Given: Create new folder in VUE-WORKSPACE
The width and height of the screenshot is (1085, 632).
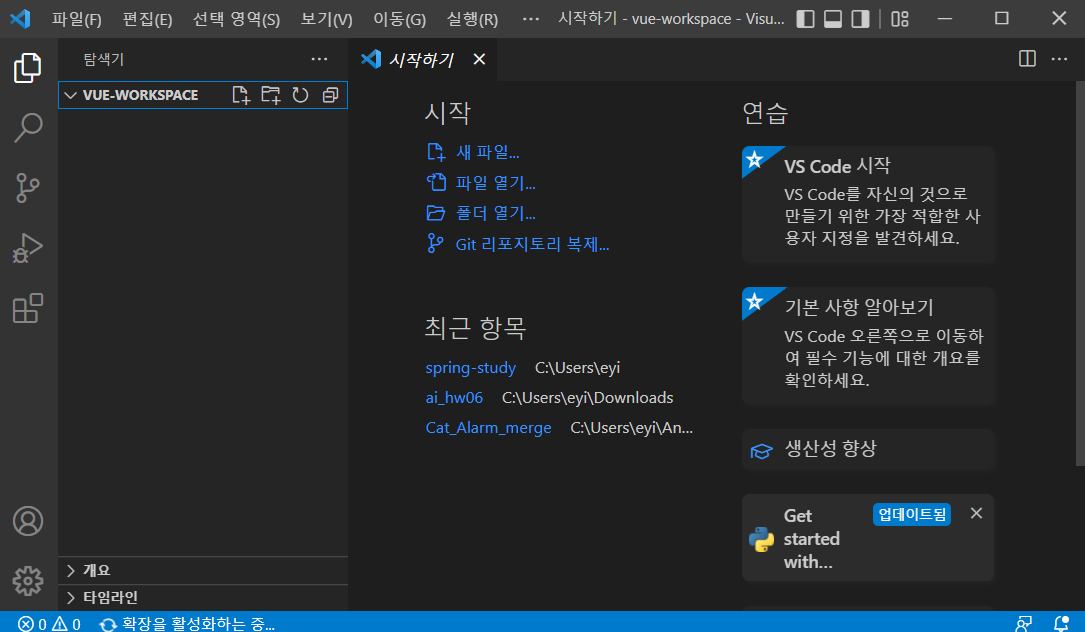Looking at the screenshot, I should [x=271, y=95].
